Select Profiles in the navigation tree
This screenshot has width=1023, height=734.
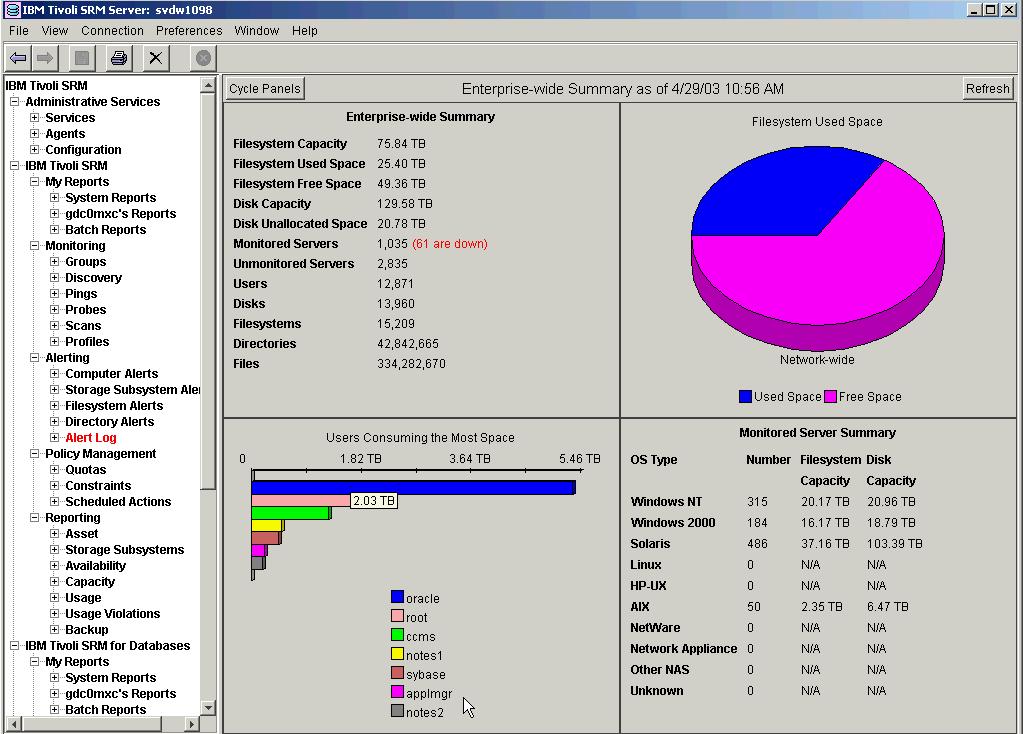pyautogui.click(x=87, y=342)
